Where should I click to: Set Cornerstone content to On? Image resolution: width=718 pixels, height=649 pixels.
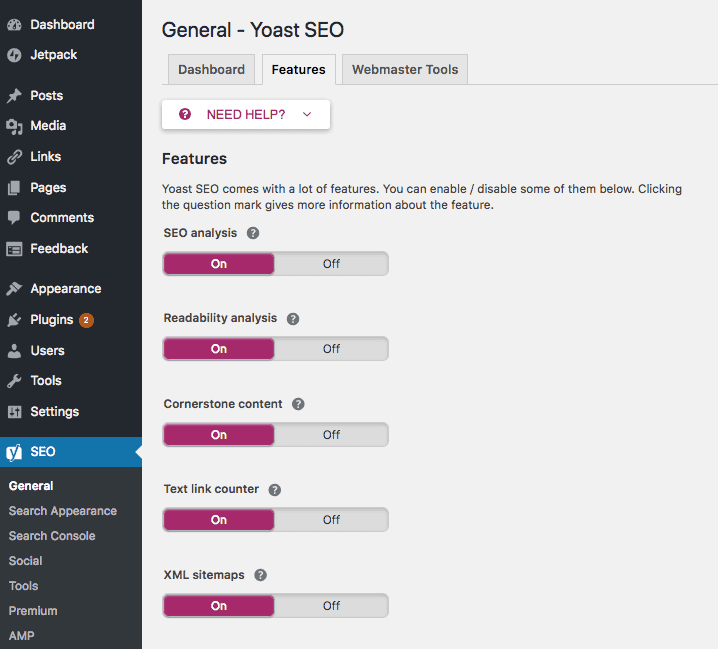[219, 435]
